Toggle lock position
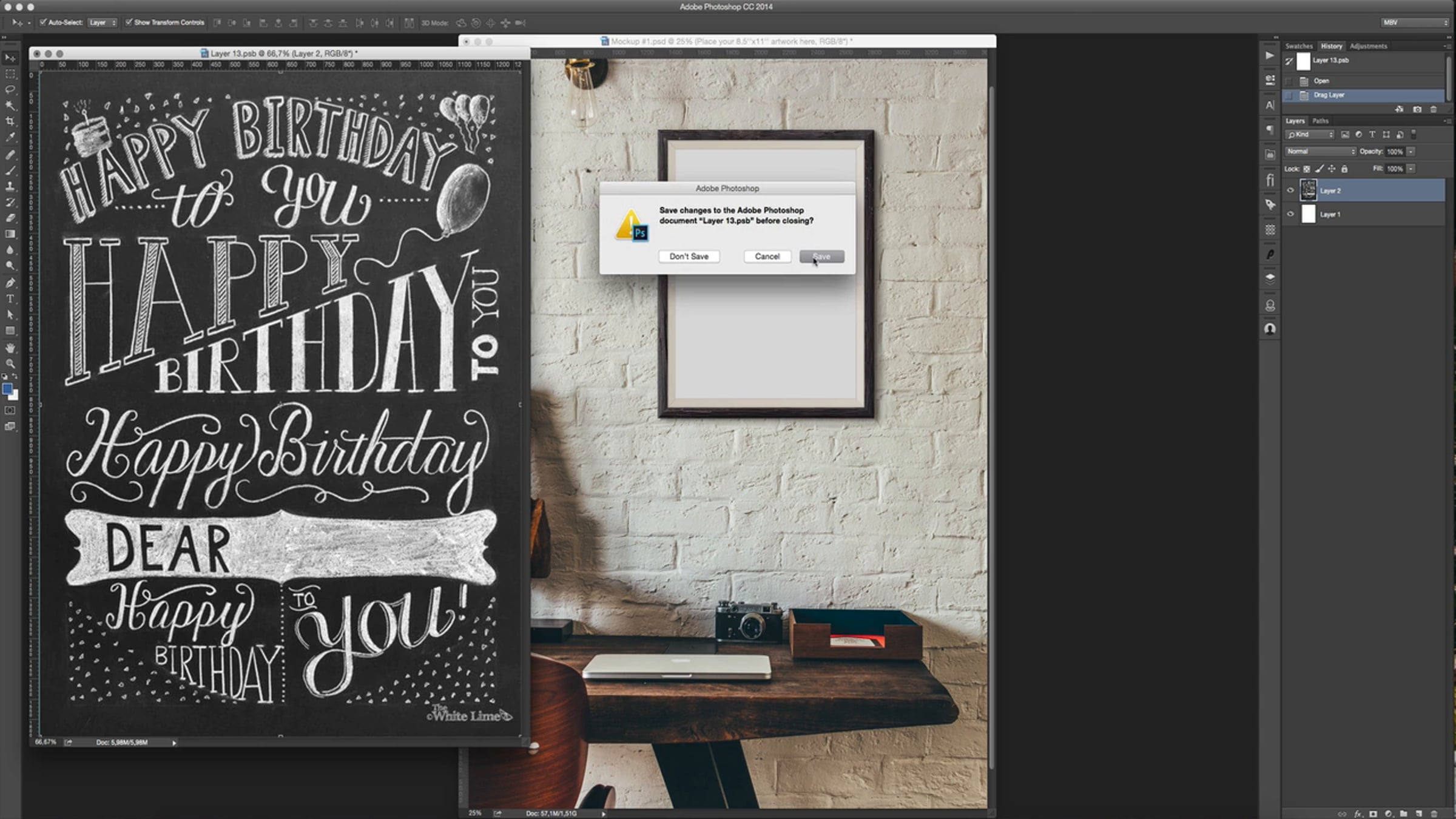Viewport: 1456px width, 819px height. 1332,169
